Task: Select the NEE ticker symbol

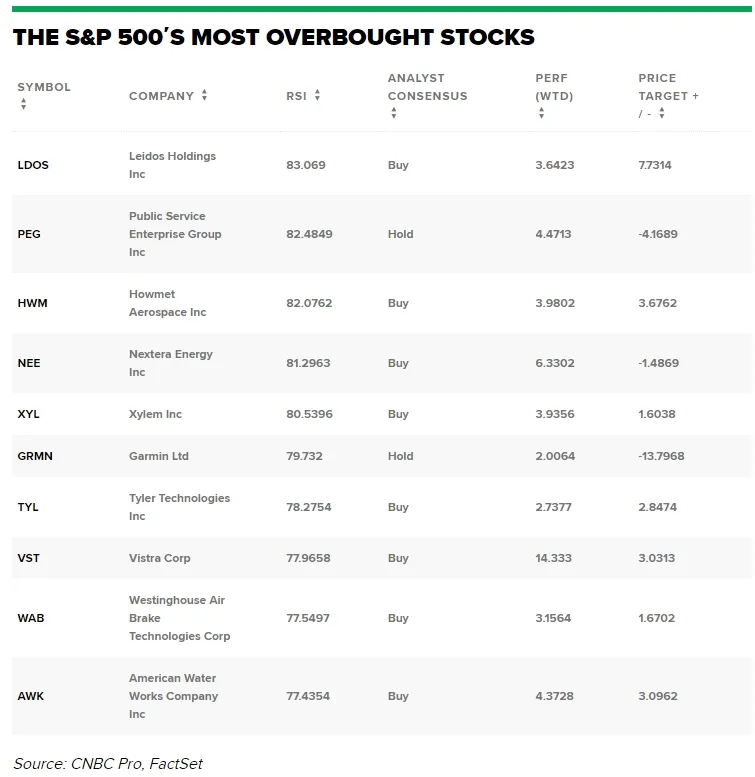Action: (x=29, y=363)
